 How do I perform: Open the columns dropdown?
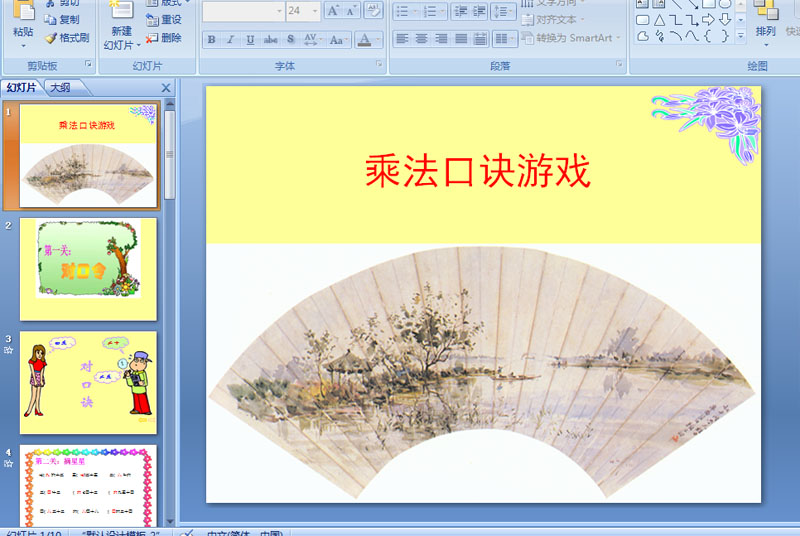(505, 39)
